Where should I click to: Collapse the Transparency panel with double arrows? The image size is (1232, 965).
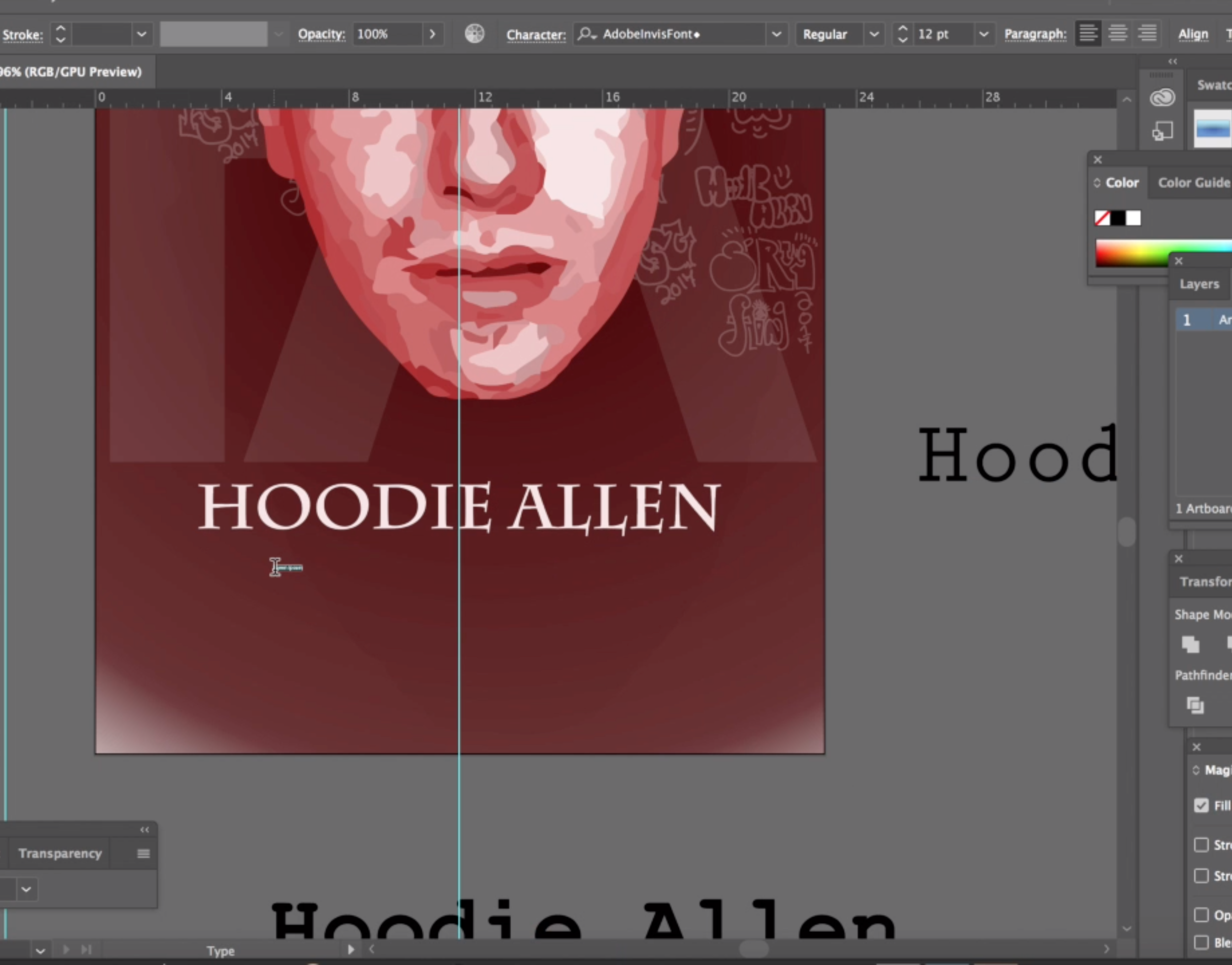pos(145,829)
